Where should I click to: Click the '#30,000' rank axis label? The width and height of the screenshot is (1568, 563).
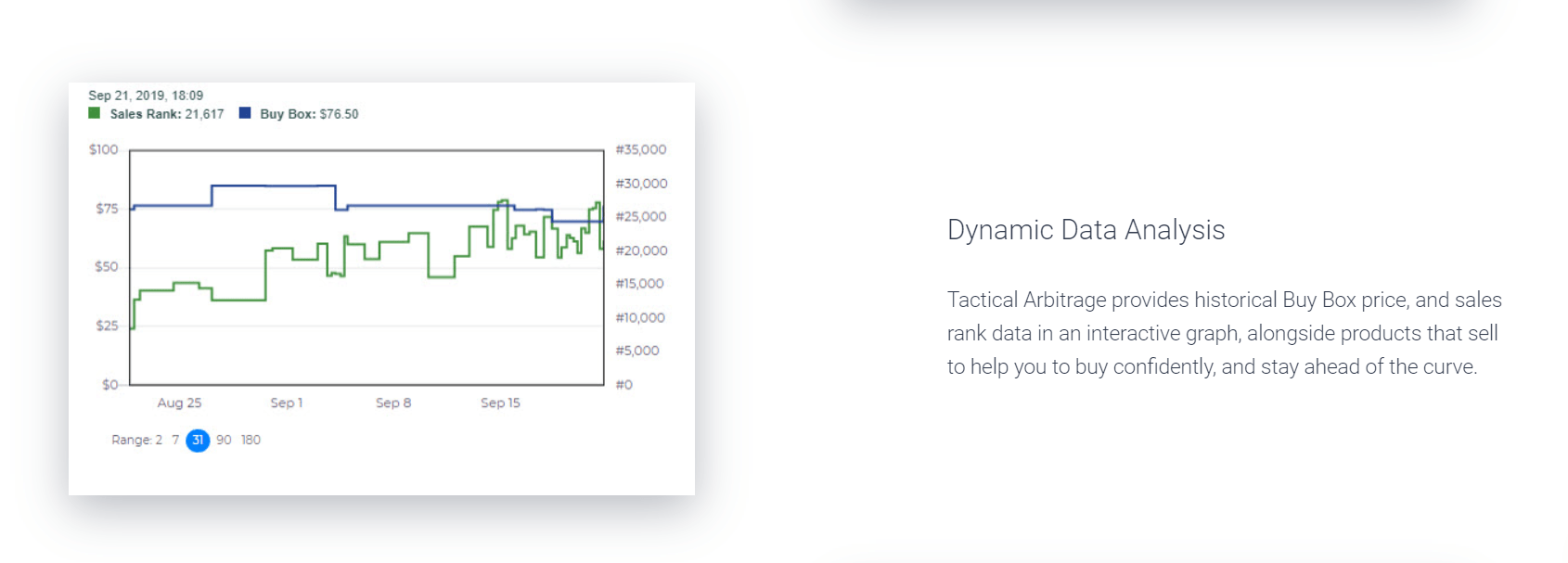[x=641, y=184]
